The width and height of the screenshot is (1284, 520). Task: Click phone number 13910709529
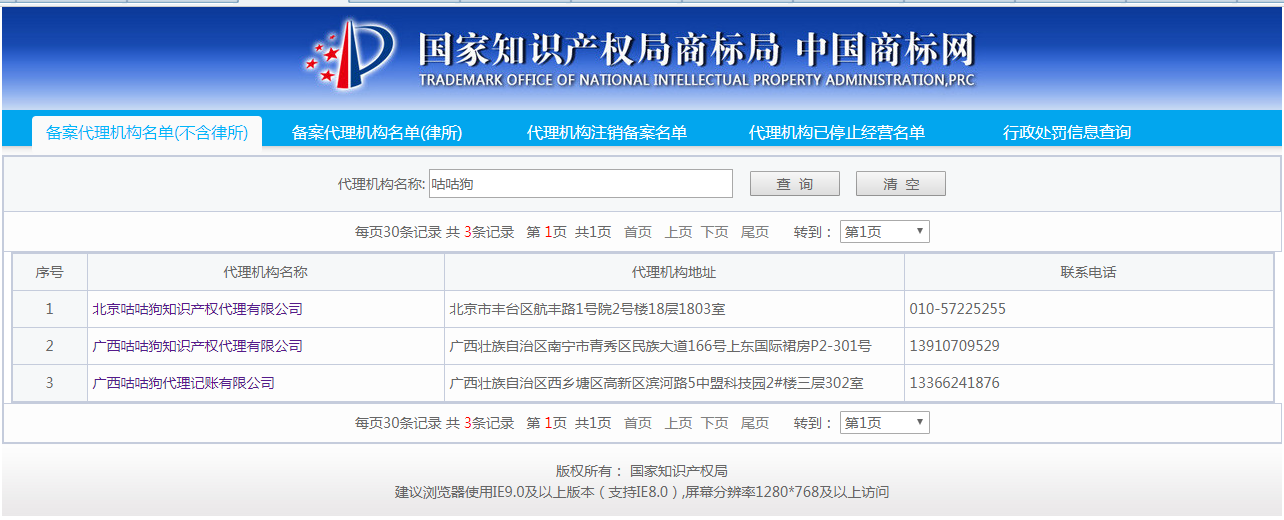[954, 346]
